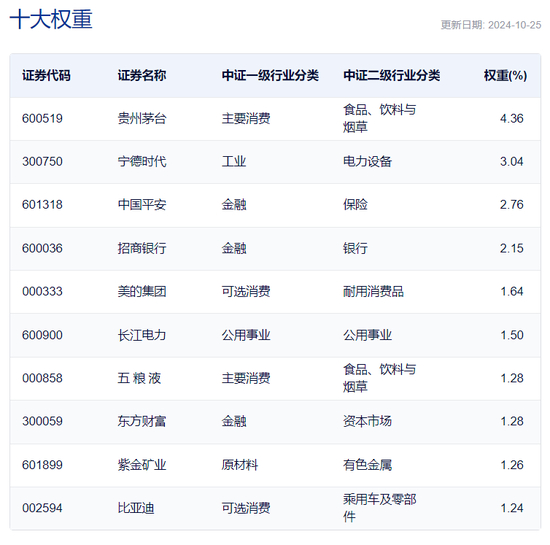Click the 证券名称 column header
Screen dimensions: 550x545
coord(142,75)
